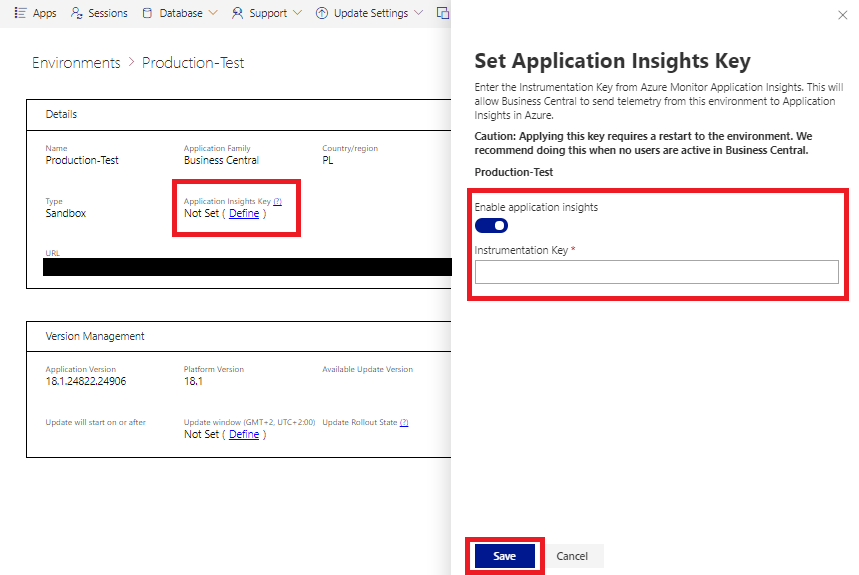Click Define link for Application Insights Key
This screenshot has height=575, width=859.
tap(244, 213)
